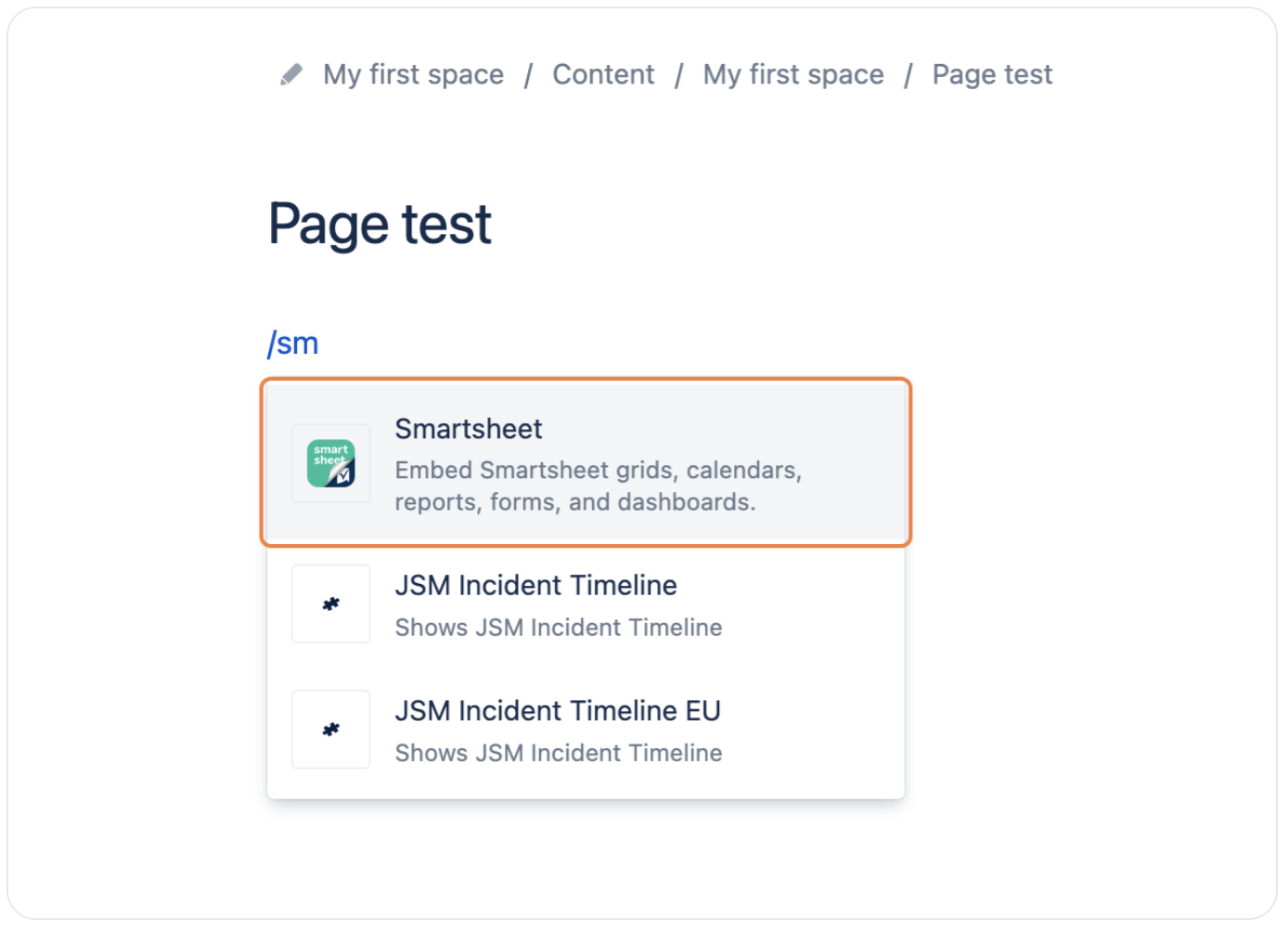Choose the JSM Incident Timeline EU macro
Screen dimensions: 1288x934
586,730
